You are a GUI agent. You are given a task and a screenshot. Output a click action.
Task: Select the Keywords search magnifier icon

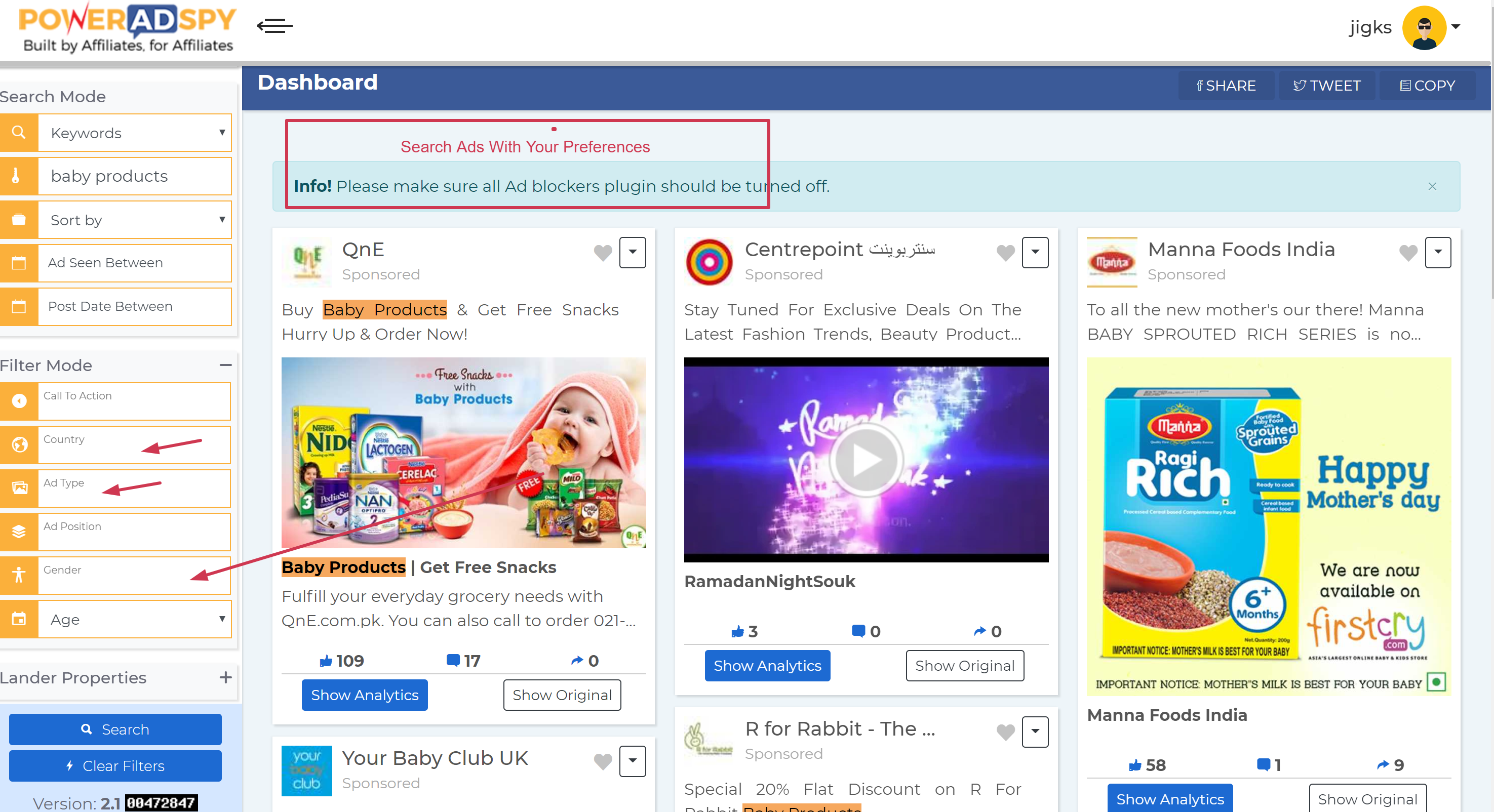tap(18, 132)
